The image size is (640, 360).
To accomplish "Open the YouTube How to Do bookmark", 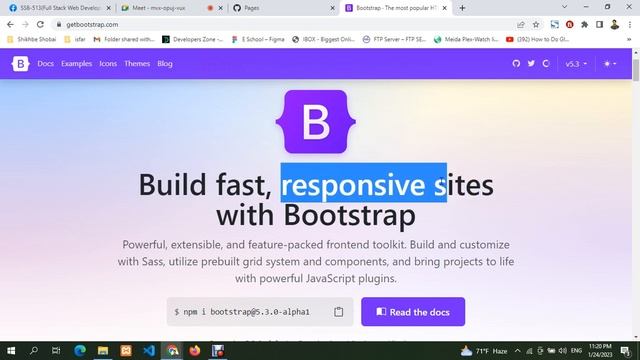I will pos(538,40).
